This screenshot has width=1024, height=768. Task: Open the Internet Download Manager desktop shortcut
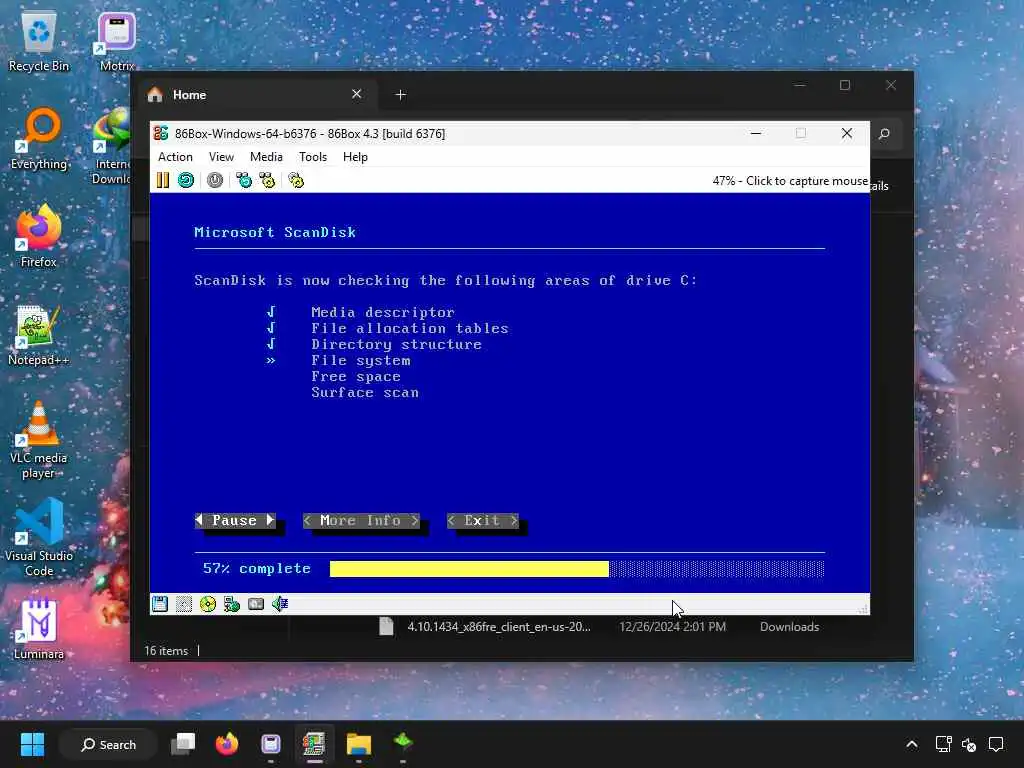111,147
